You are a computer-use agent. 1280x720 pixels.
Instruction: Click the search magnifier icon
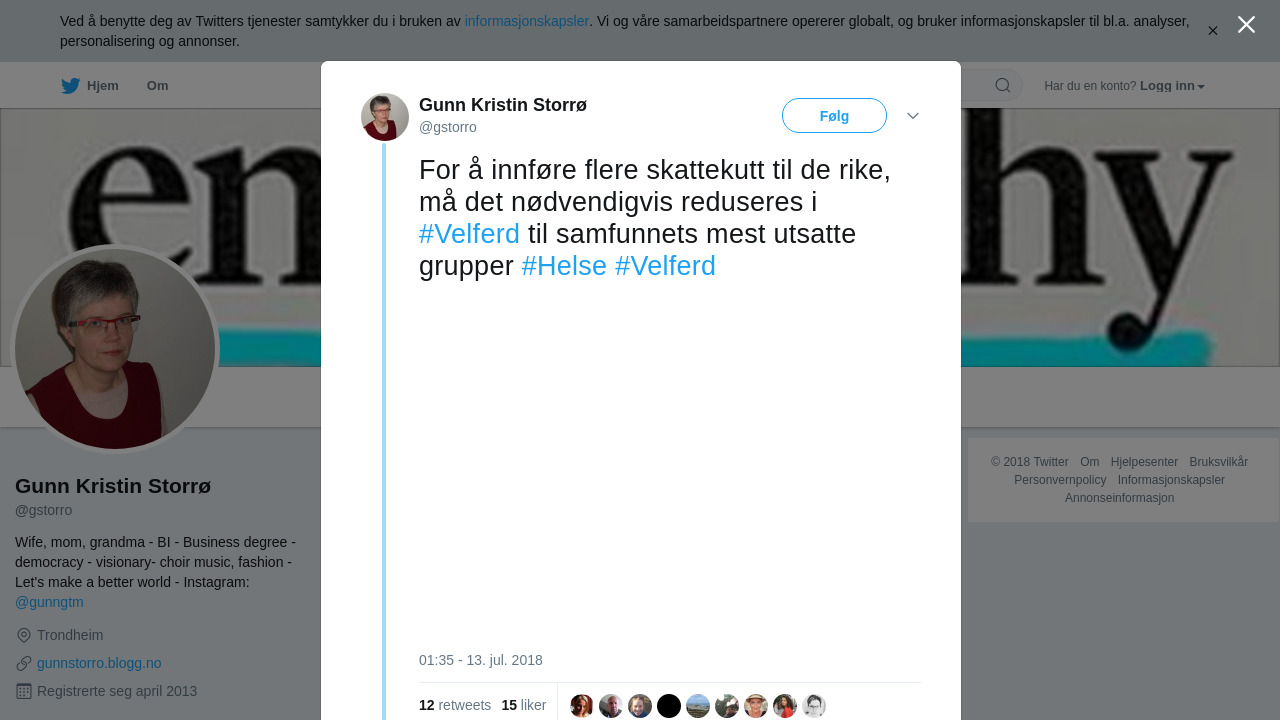(1003, 86)
